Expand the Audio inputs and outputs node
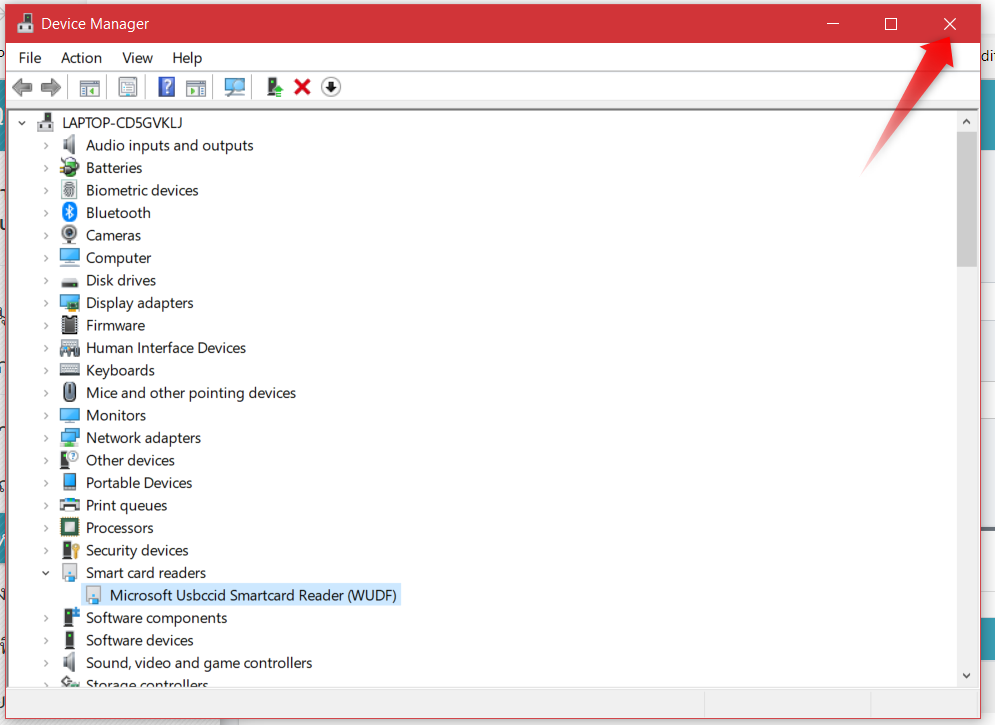This screenshot has height=725, width=995. [x=46, y=145]
